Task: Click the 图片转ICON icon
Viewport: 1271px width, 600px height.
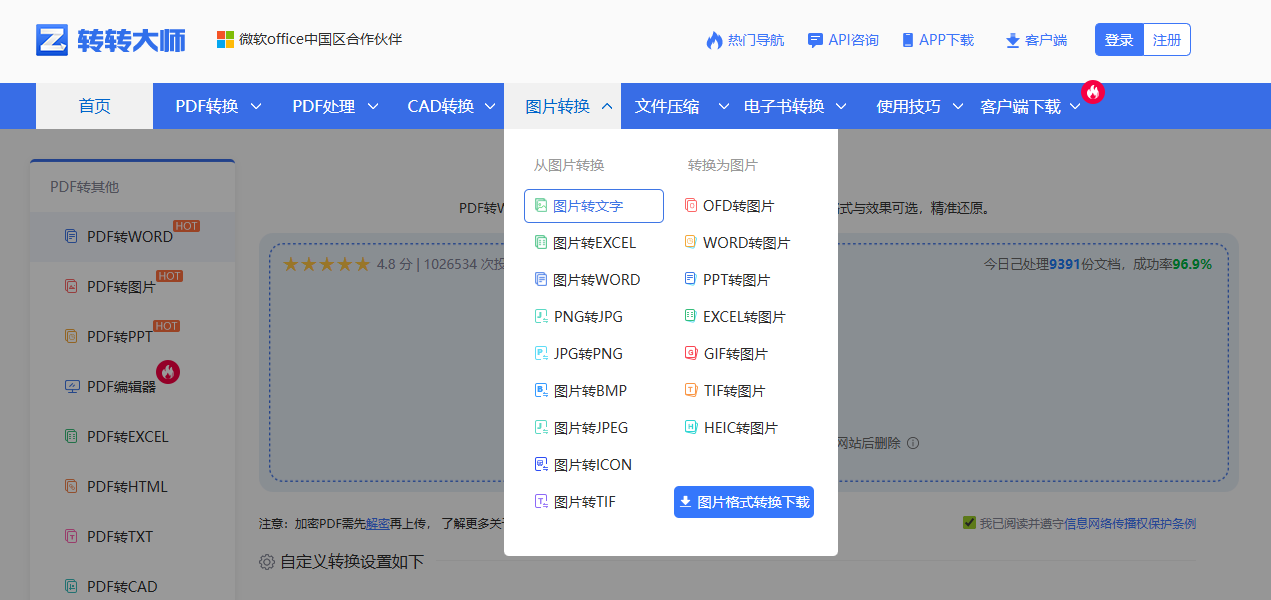Action: click(x=541, y=465)
